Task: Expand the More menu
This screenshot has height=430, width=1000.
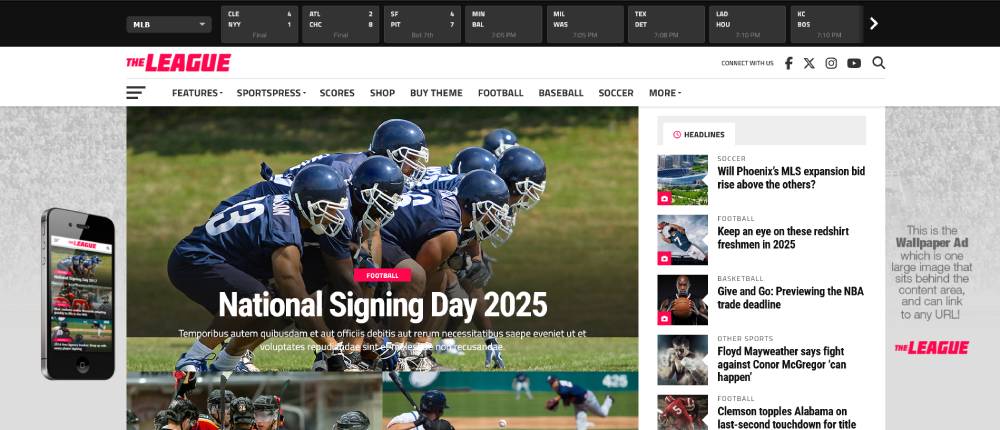Action: (x=665, y=93)
